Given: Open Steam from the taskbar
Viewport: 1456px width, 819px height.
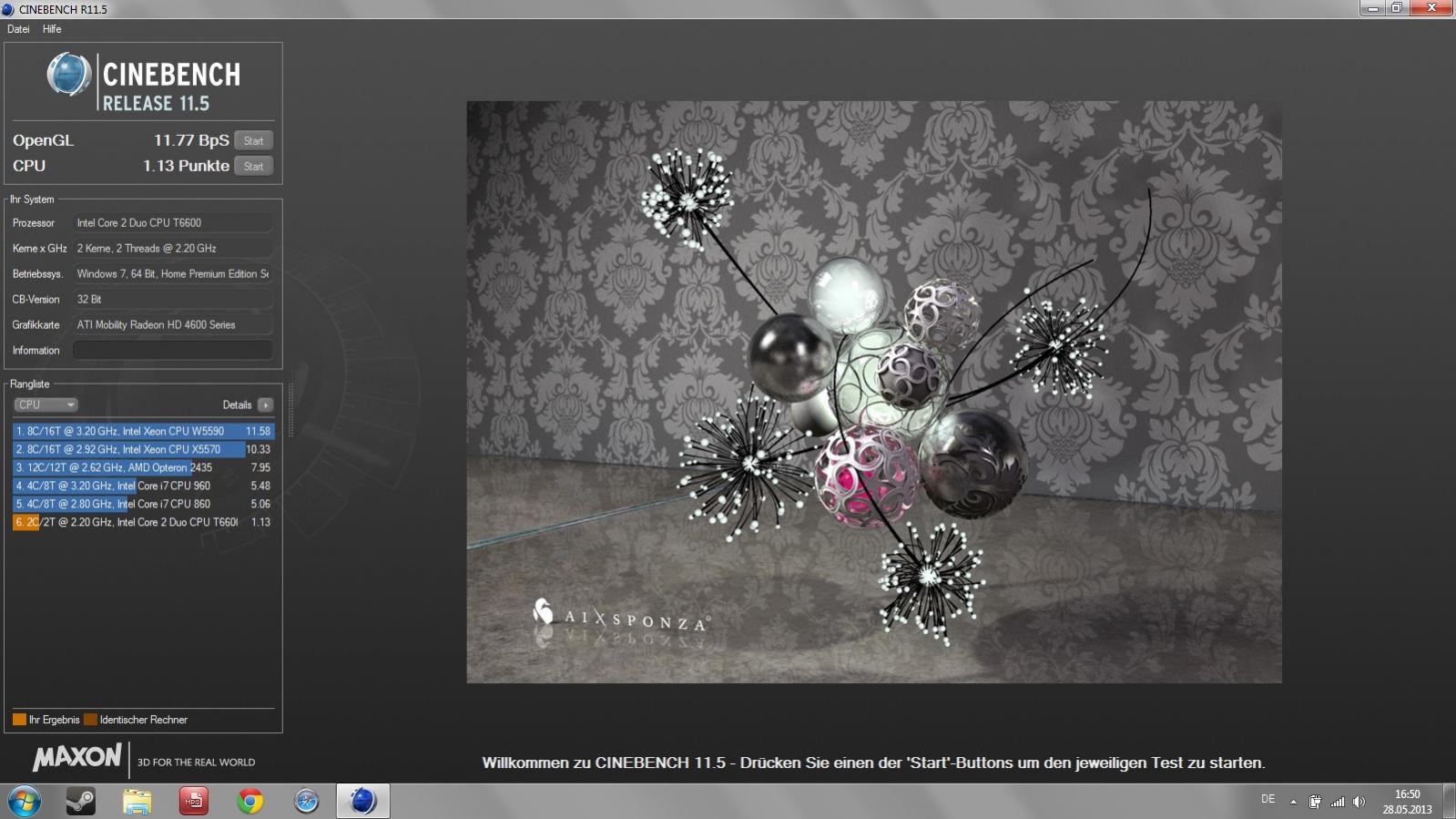Looking at the screenshot, I should pyautogui.click(x=81, y=802).
